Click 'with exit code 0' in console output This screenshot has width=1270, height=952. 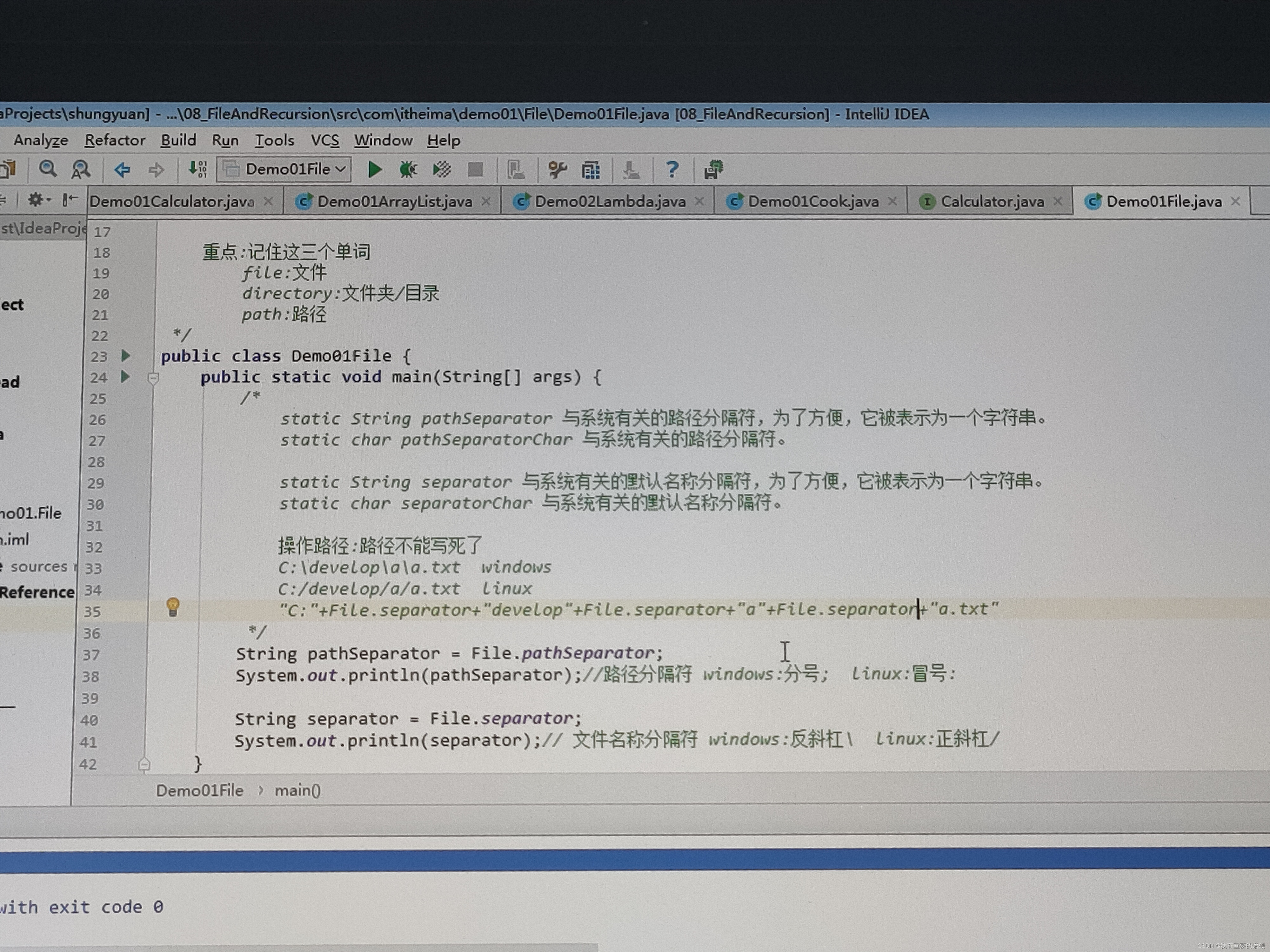tap(82, 907)
